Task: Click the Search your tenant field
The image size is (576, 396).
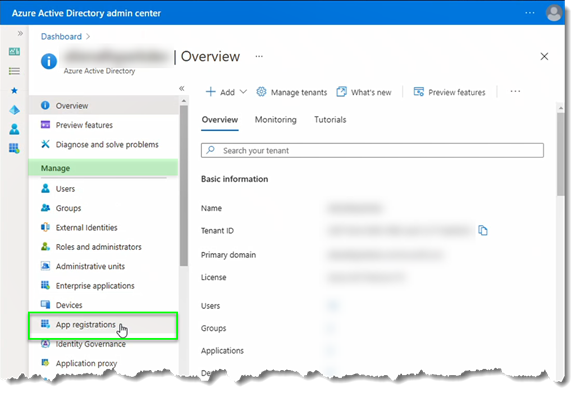Action: click(372, 150)
